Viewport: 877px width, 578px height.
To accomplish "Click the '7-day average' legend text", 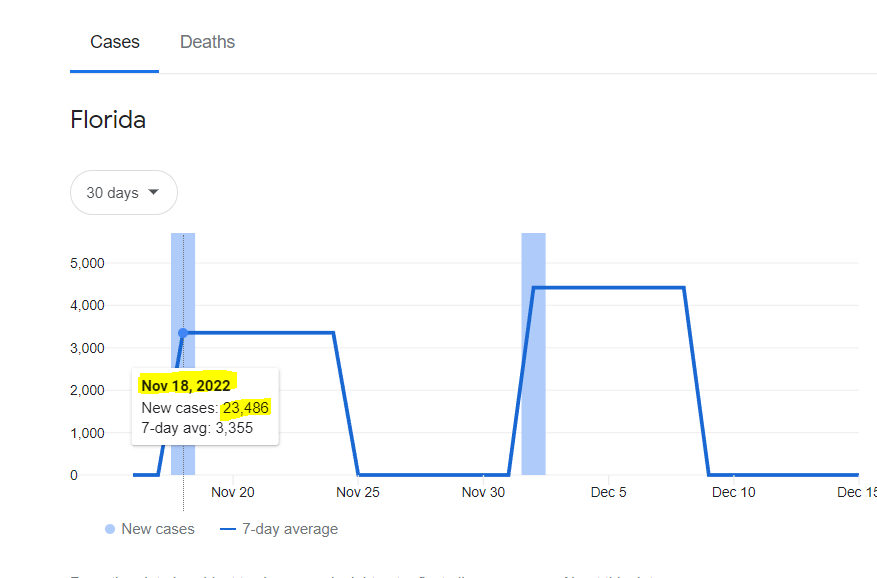I will point(290,529).
